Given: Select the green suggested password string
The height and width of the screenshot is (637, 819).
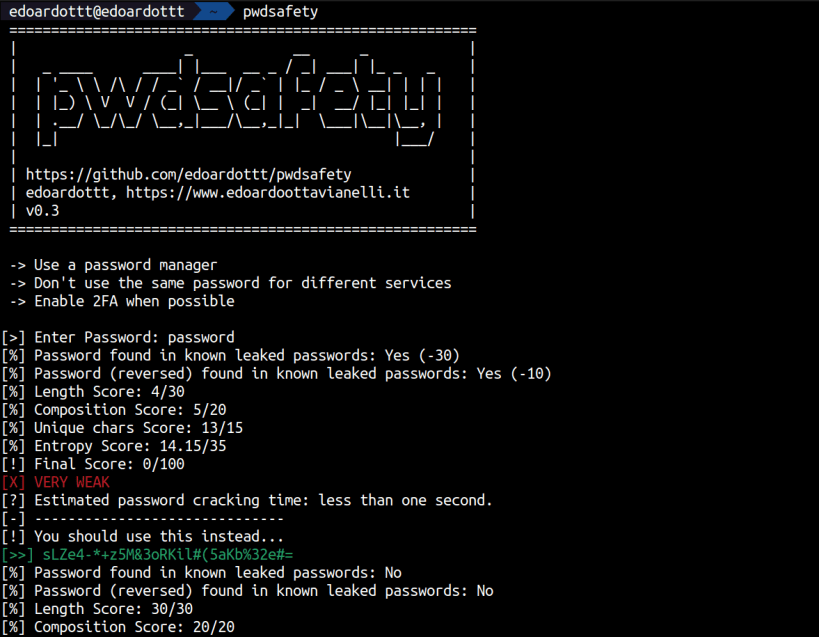Looking at the screenshot, I should (168, 555).
